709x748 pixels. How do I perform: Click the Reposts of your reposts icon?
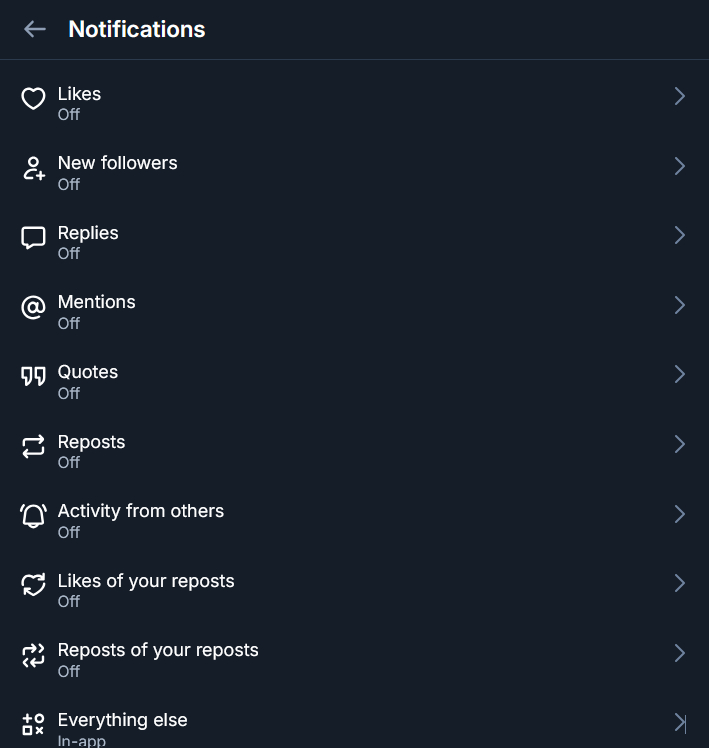[34, 656]
